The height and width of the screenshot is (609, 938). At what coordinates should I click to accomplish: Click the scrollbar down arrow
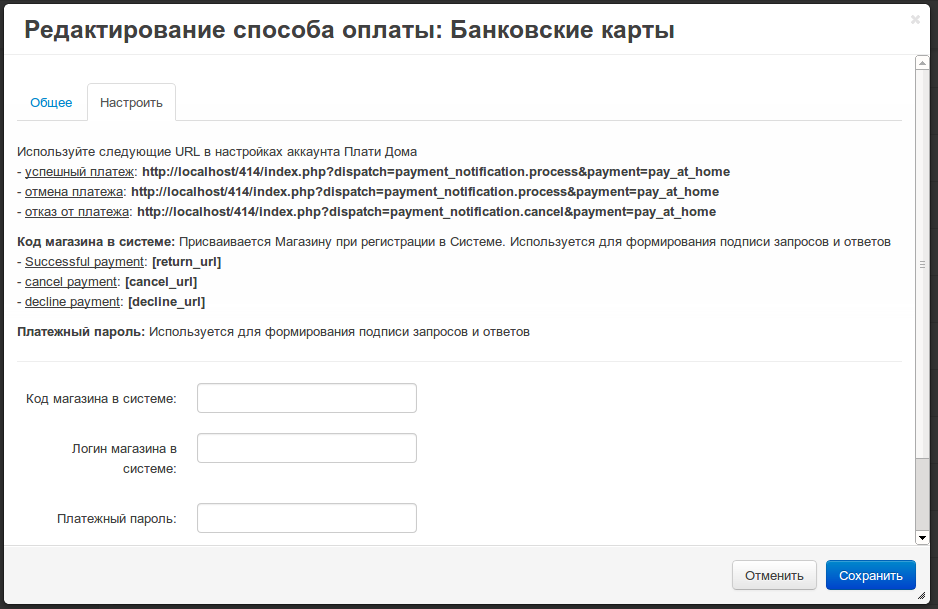[922, 538]
